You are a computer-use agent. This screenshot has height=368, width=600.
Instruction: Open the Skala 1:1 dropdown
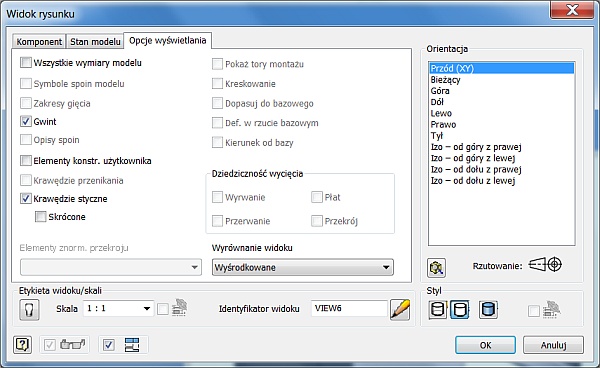(x=118, y=308)
